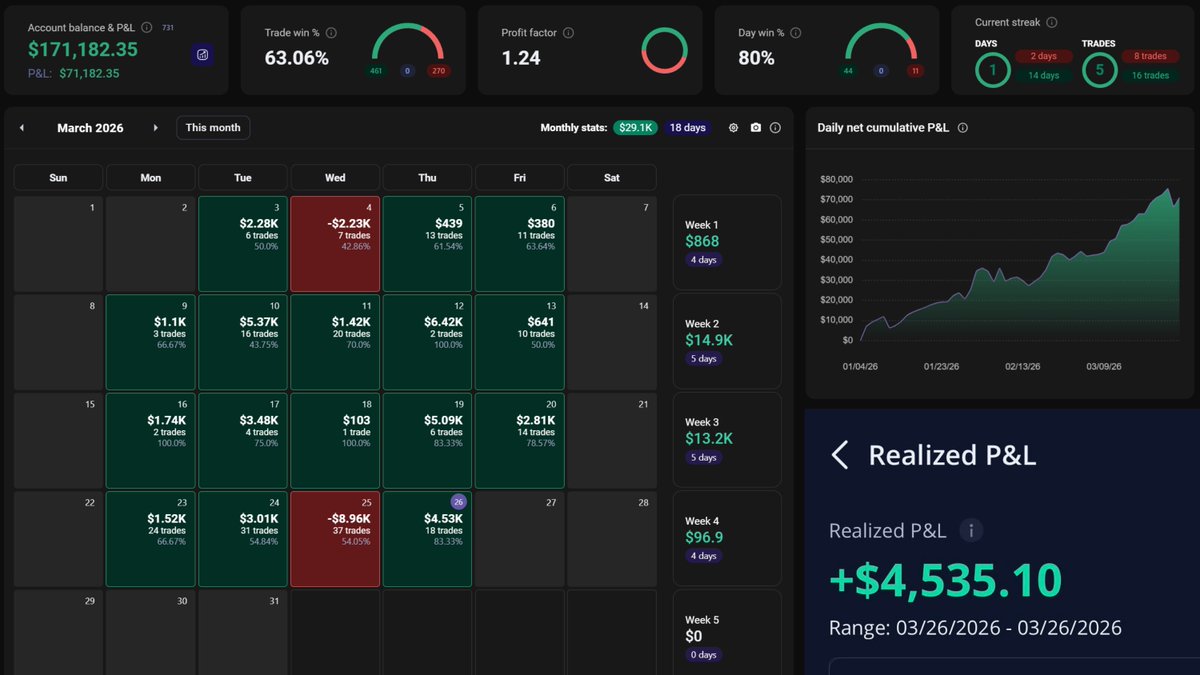1200x675 pixels.
Task: Click the info icon beside Daily net cumulative P&L
Action: (963, 128)
